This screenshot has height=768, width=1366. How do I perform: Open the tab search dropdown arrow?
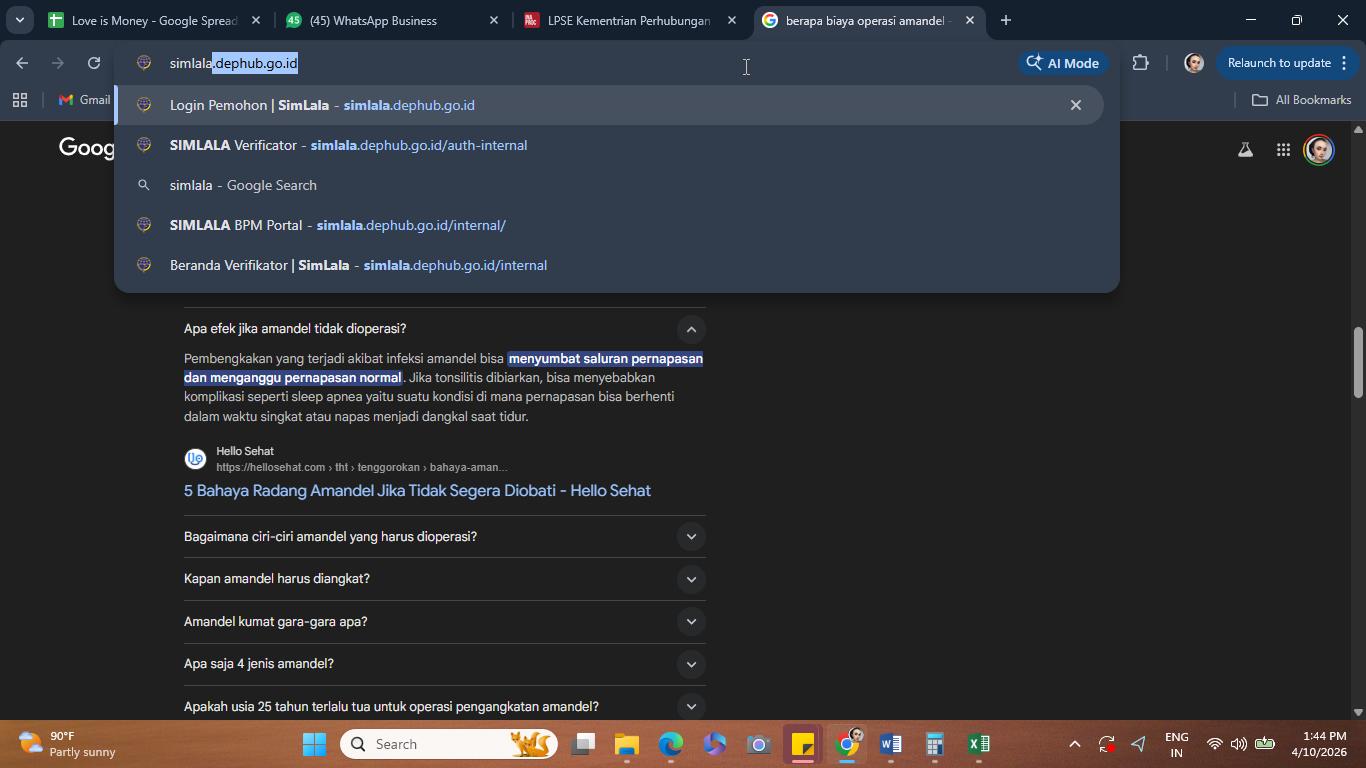[19, 20]
